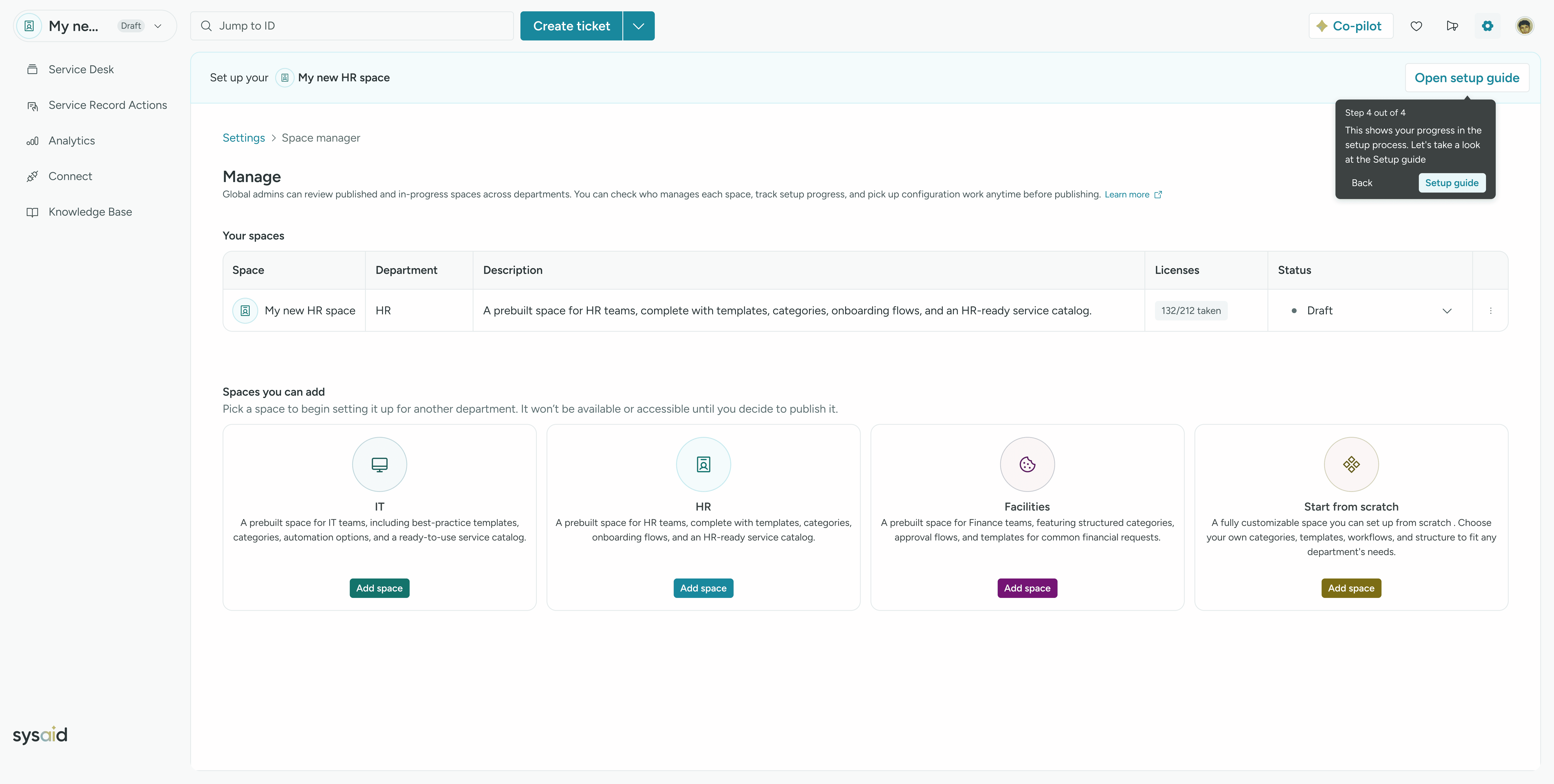The width and height of the screenshot is (1554, 784).
Task: Go to Knowledge Base in sidebar
Action: pos(90,212)
